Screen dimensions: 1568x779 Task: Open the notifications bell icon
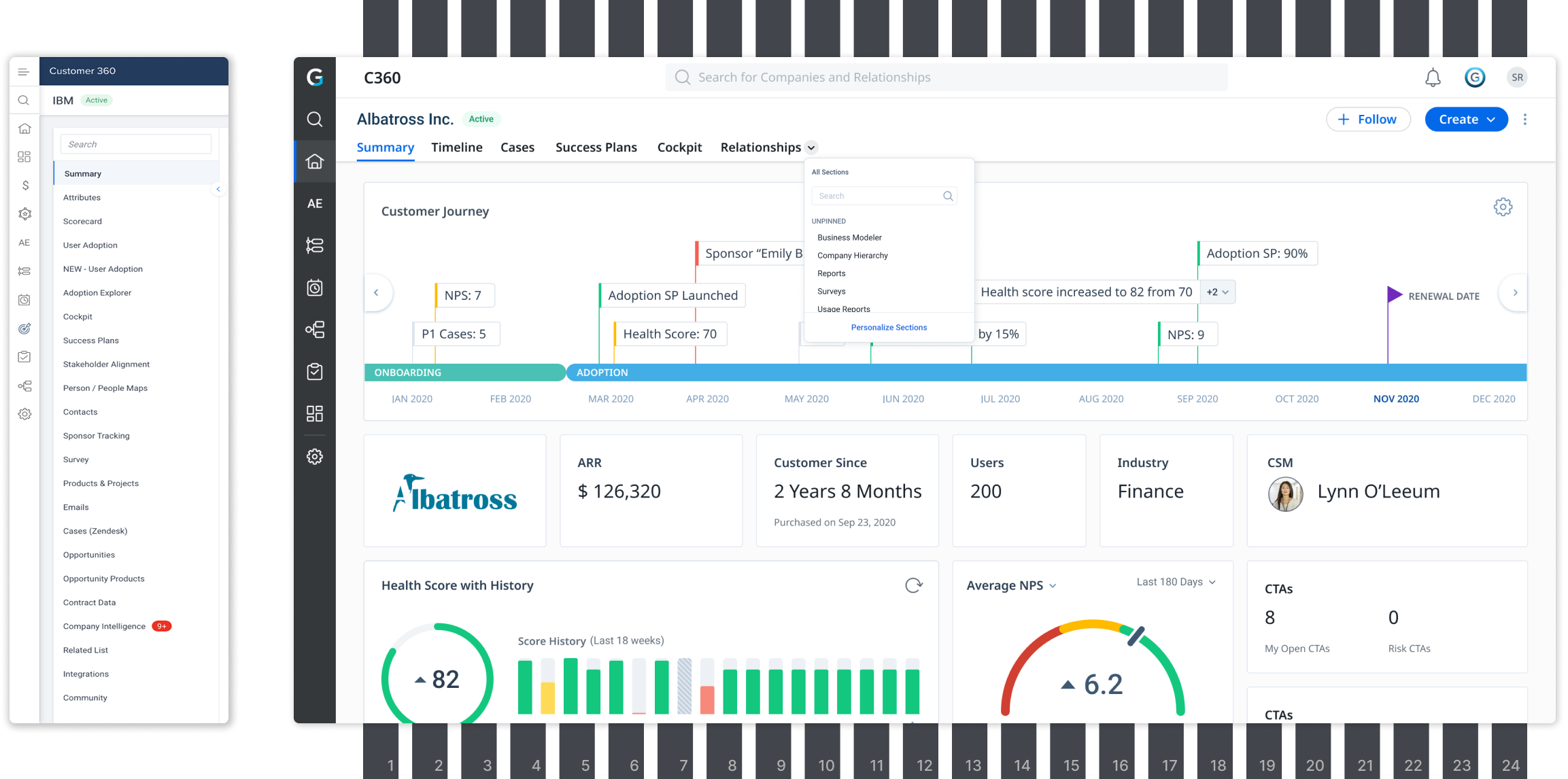pyautogui.click(x=1433, y=77)
